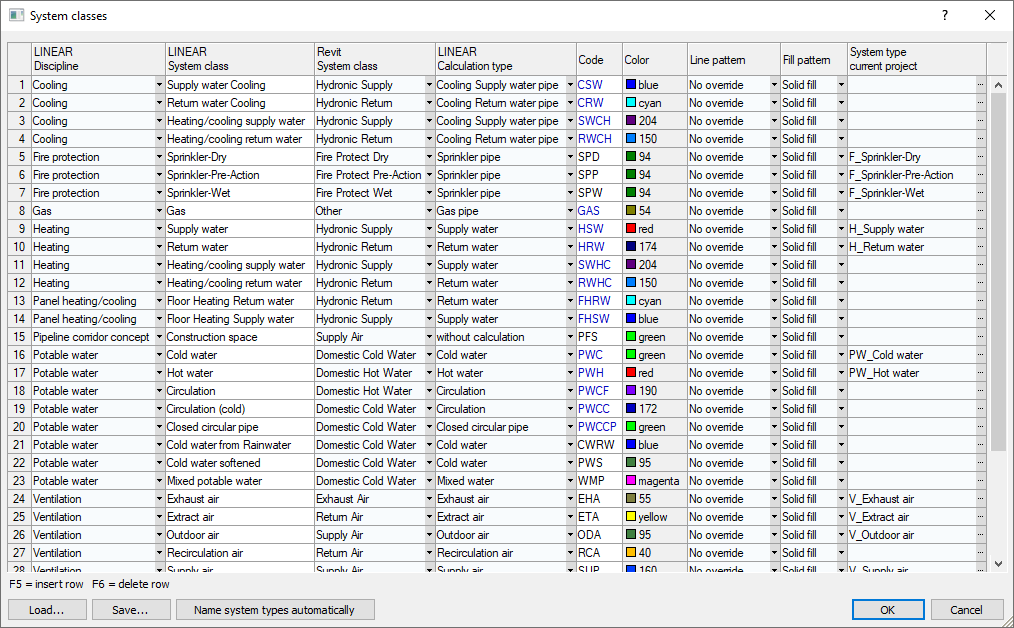The image size is (1014, 628).
Task: Expand Revit System class dropdown for Fire Protect Dry
Action: pyautogui.click(x=429, y=157)
